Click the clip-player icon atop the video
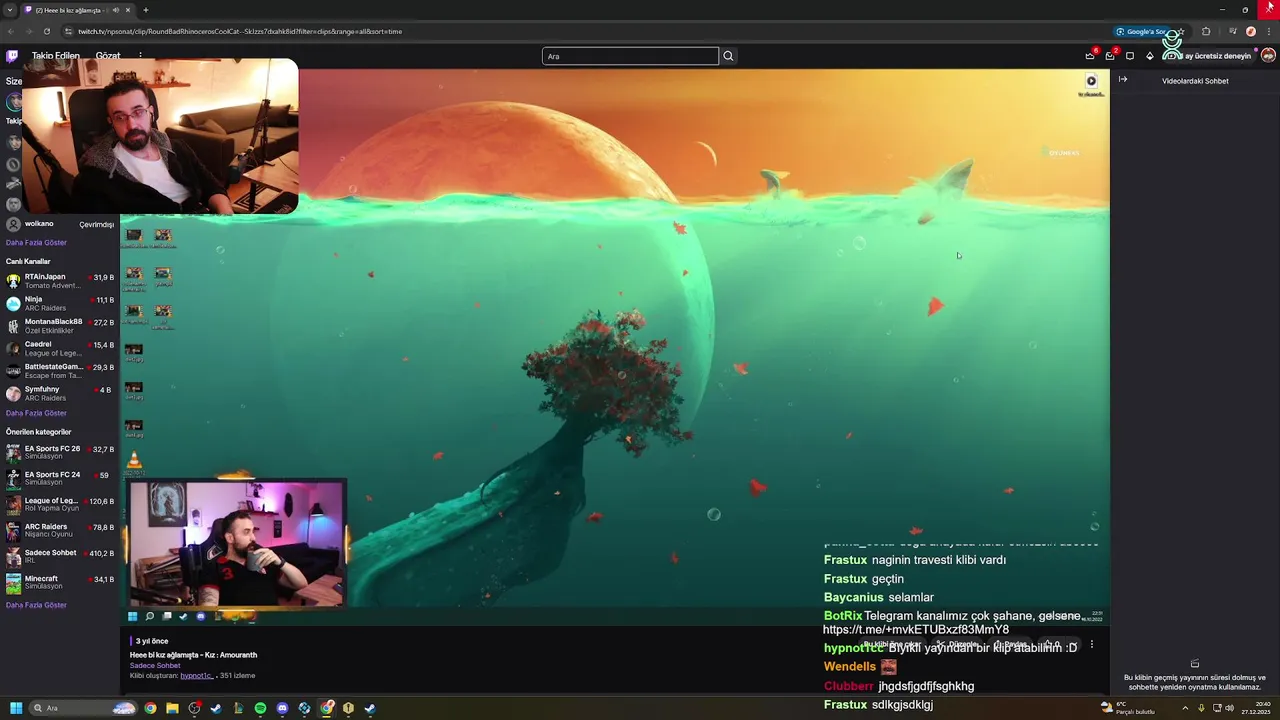Screen dimensions: 1280x720 1091,81
